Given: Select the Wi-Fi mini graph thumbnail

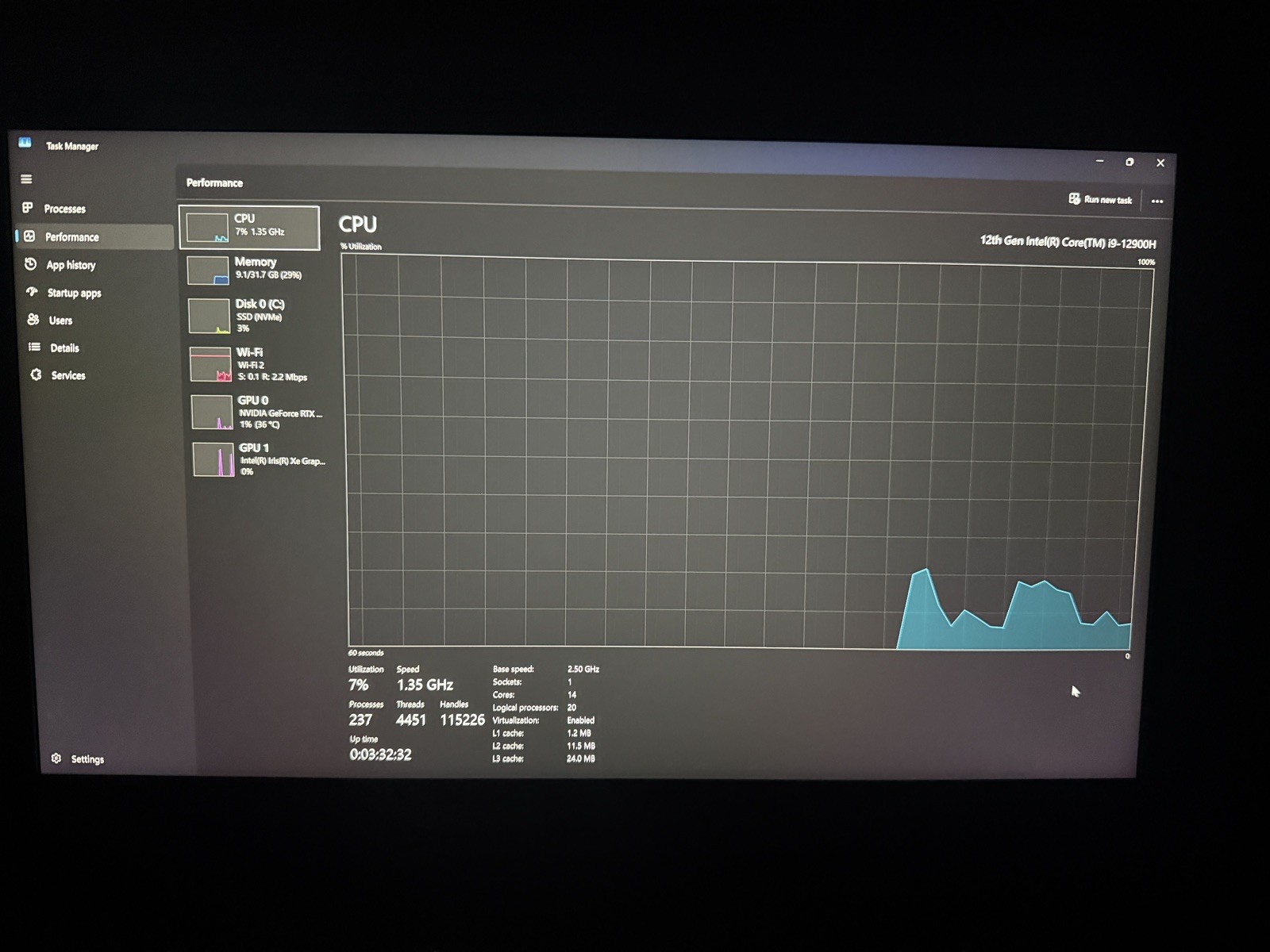Looking at the screenshot, I should tap(210, 364).
